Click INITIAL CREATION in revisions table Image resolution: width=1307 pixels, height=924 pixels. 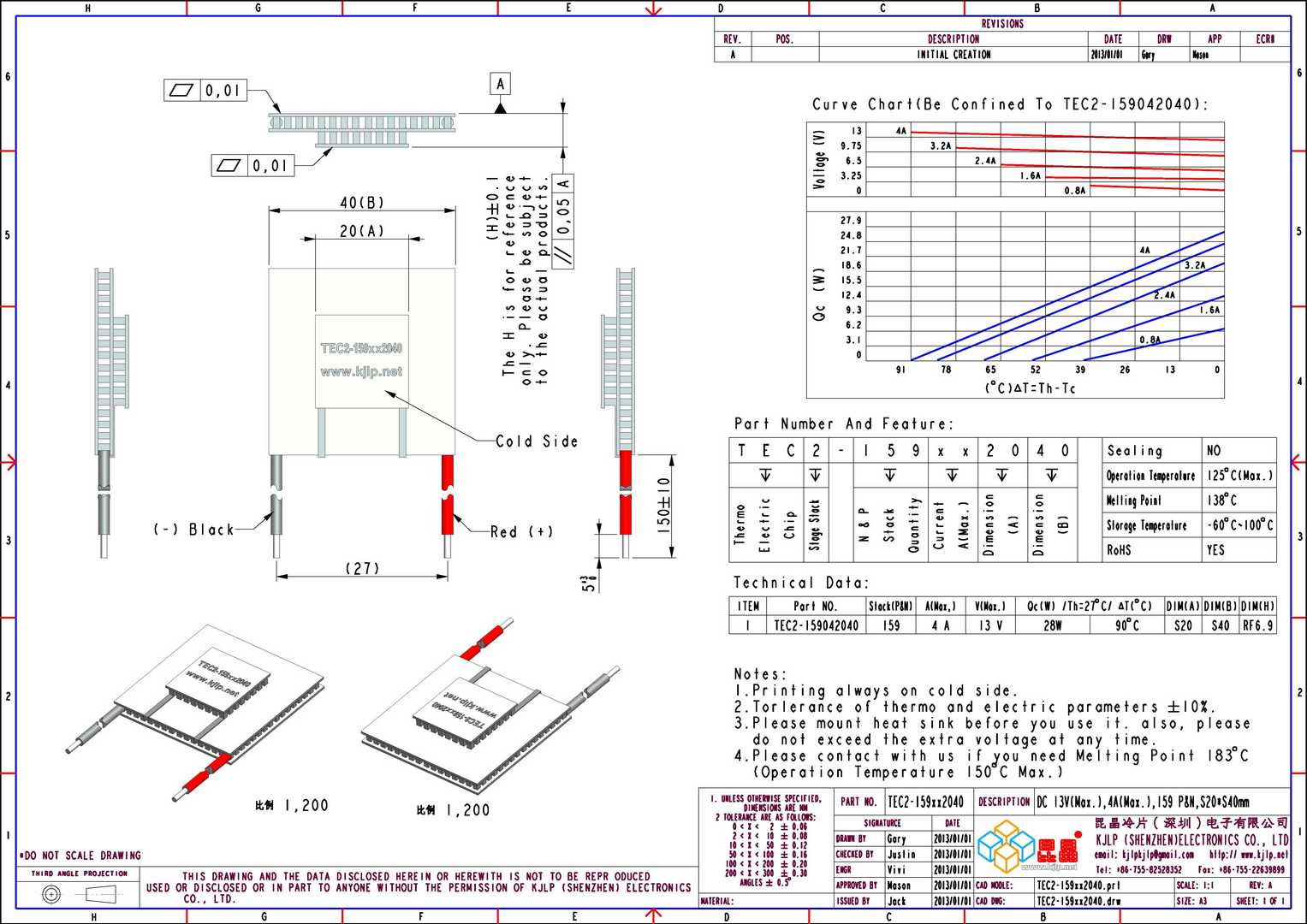[954, 54]
